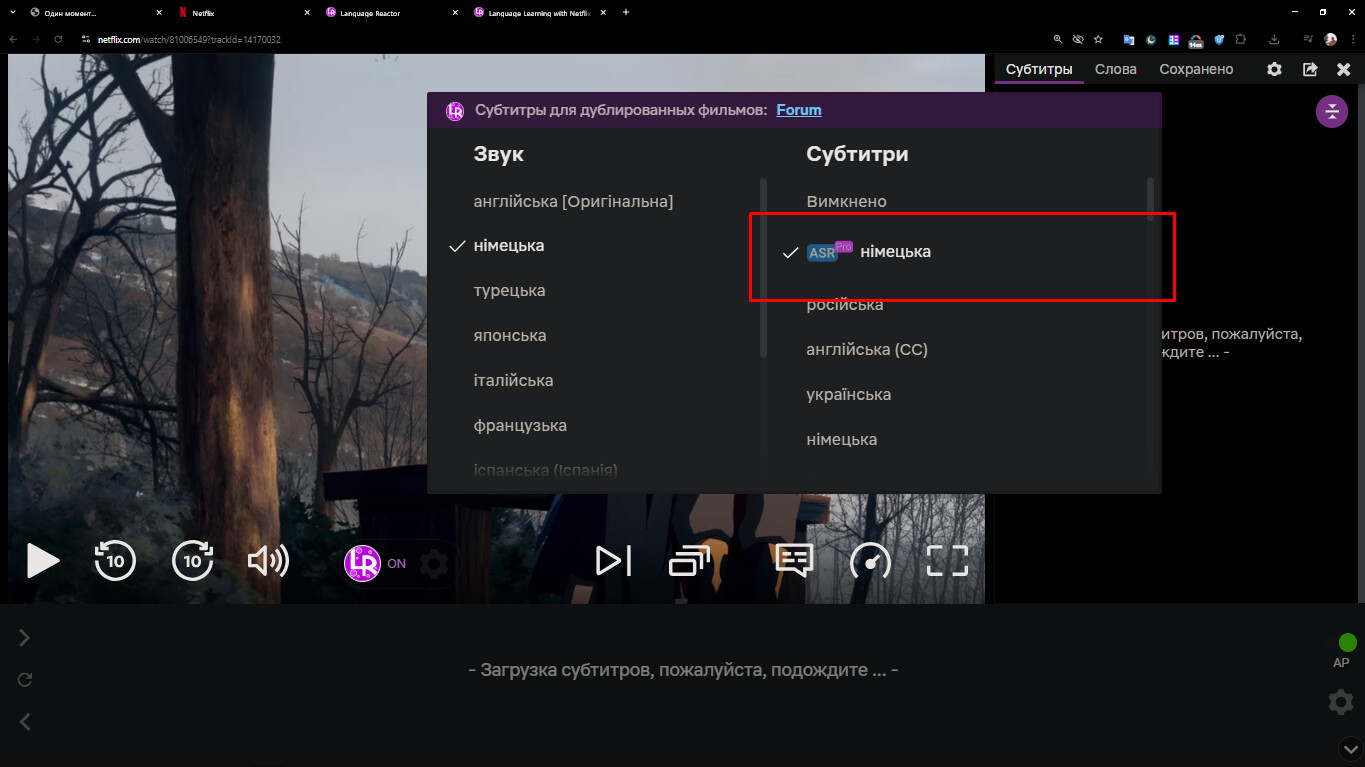Open playback speed control
Viewport: 1365px width, 767px height.
pos(870,561)
